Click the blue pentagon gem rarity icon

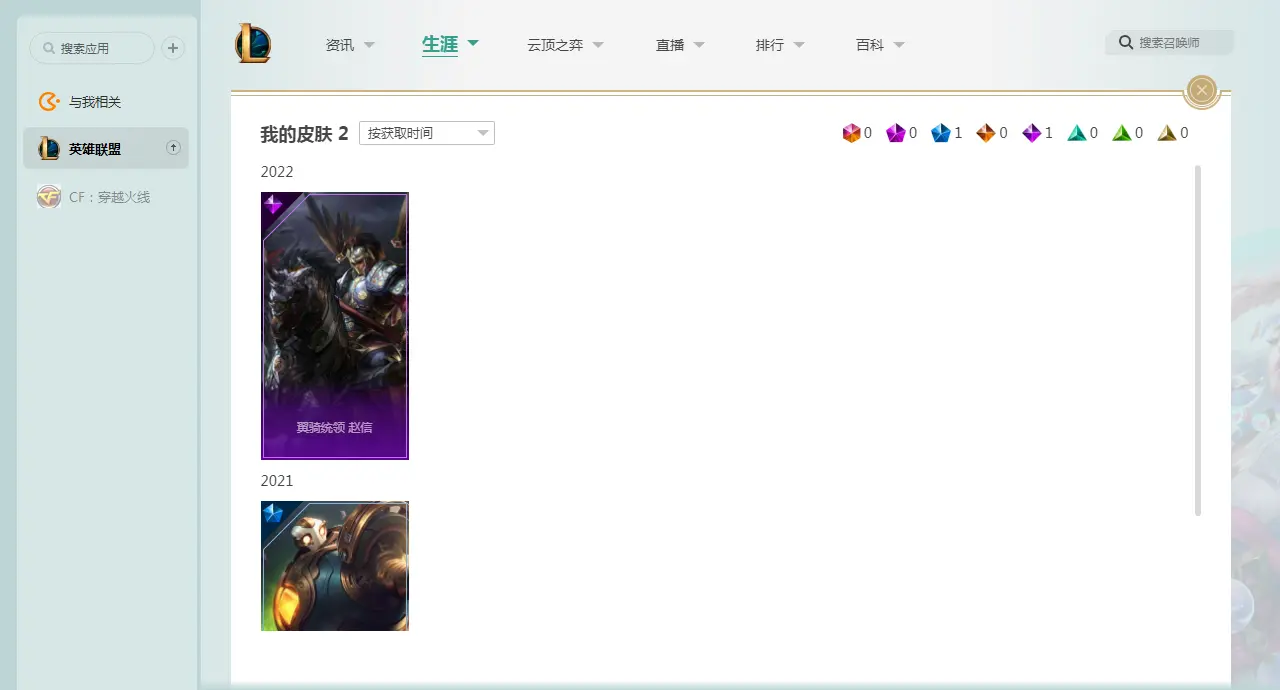(x=940, y=133)
